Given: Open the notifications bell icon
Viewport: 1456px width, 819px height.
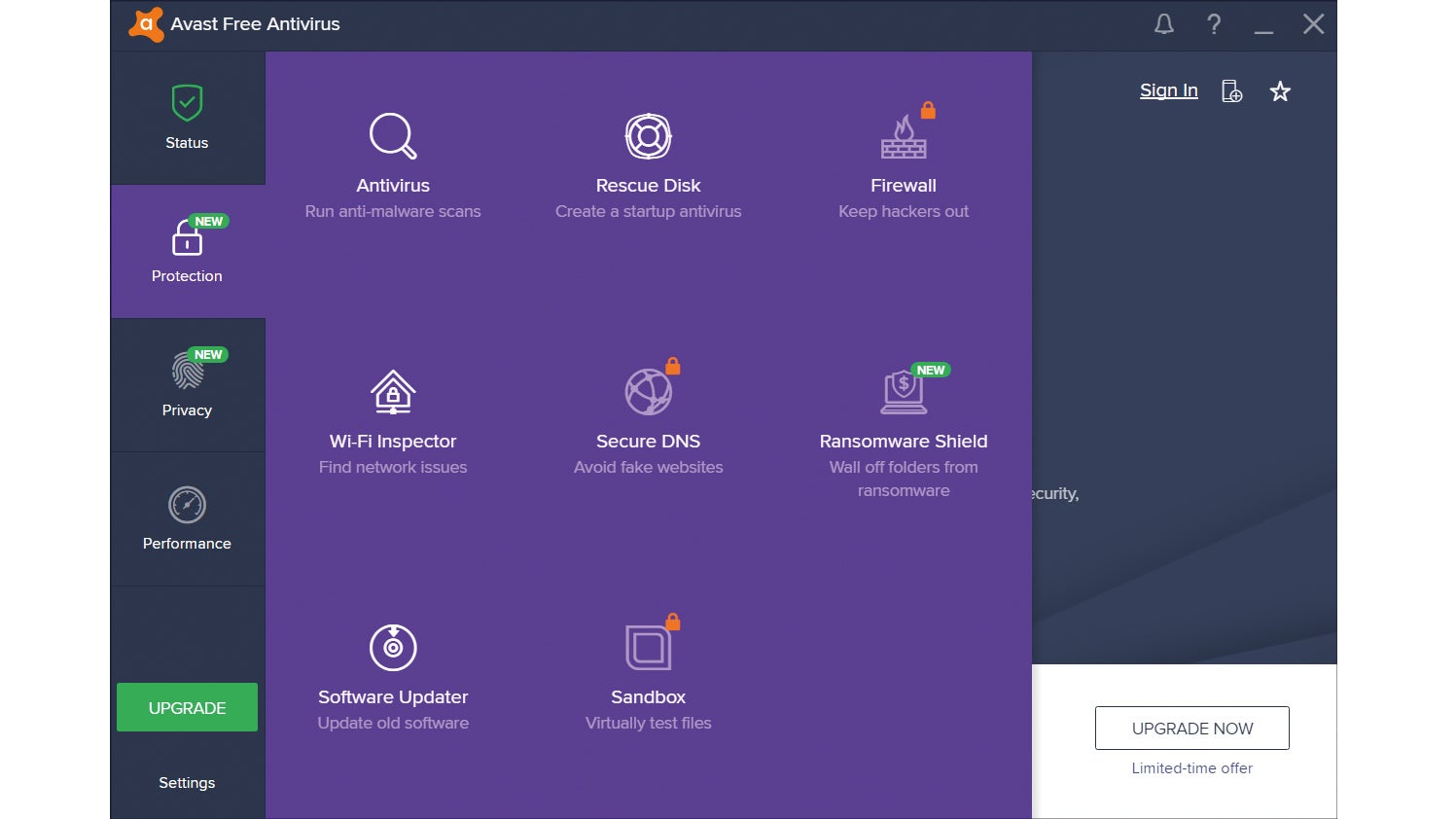Looking at the screenshot, I should tap(1163, 24).
